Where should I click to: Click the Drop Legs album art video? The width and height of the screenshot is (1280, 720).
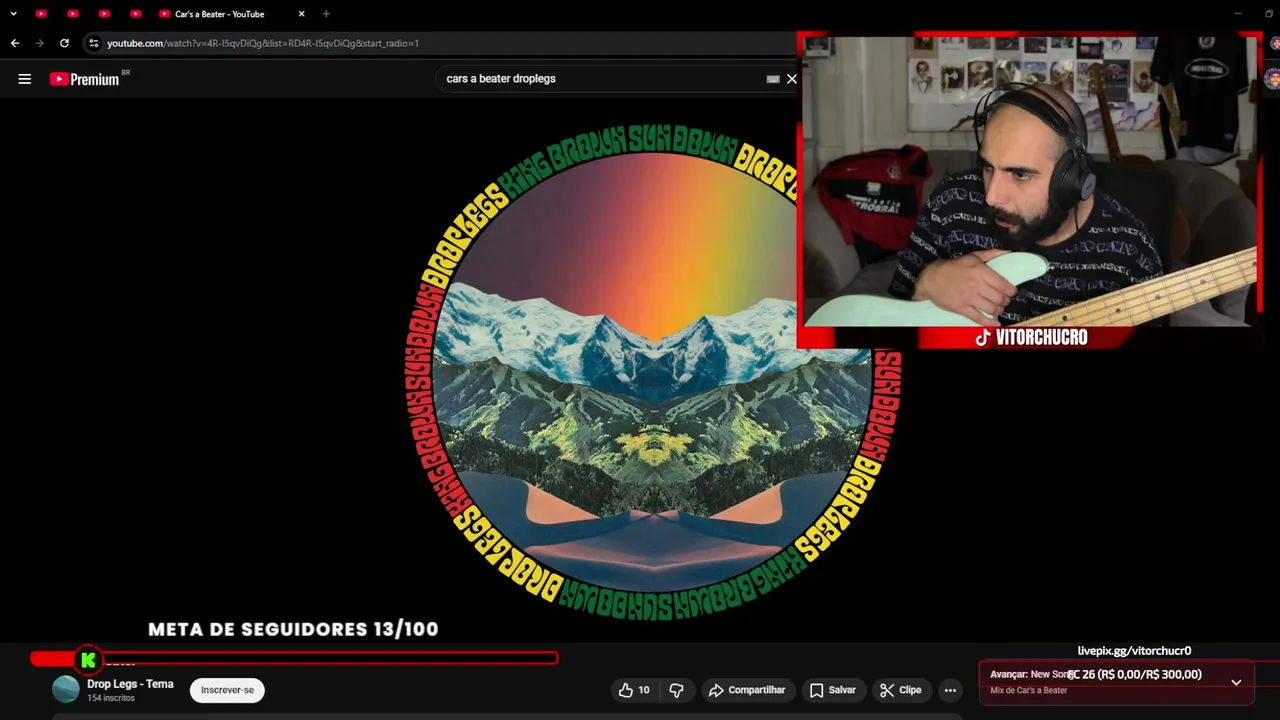(654, 371)
